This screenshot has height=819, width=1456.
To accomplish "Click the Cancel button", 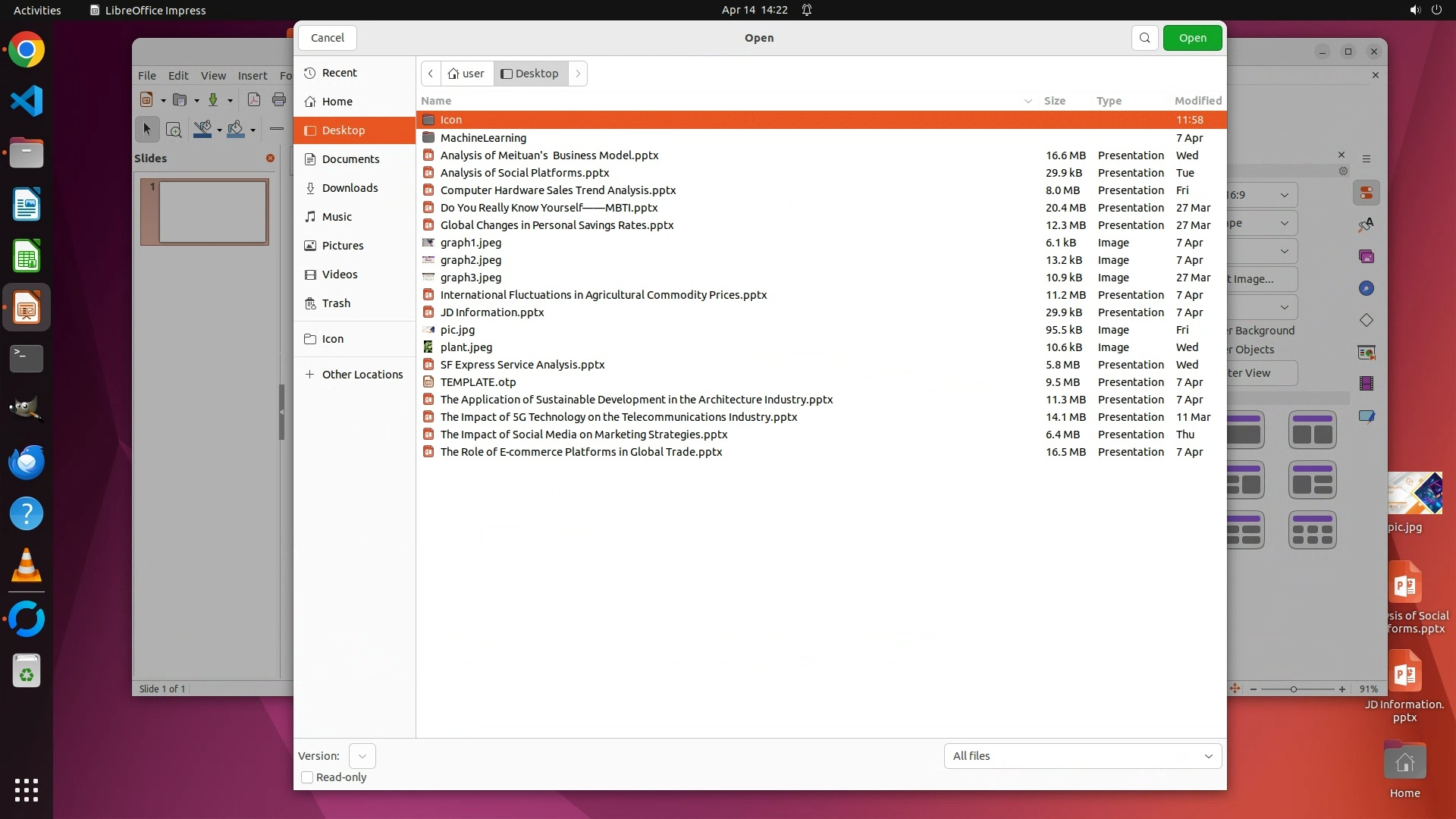I will coord(328,38).
